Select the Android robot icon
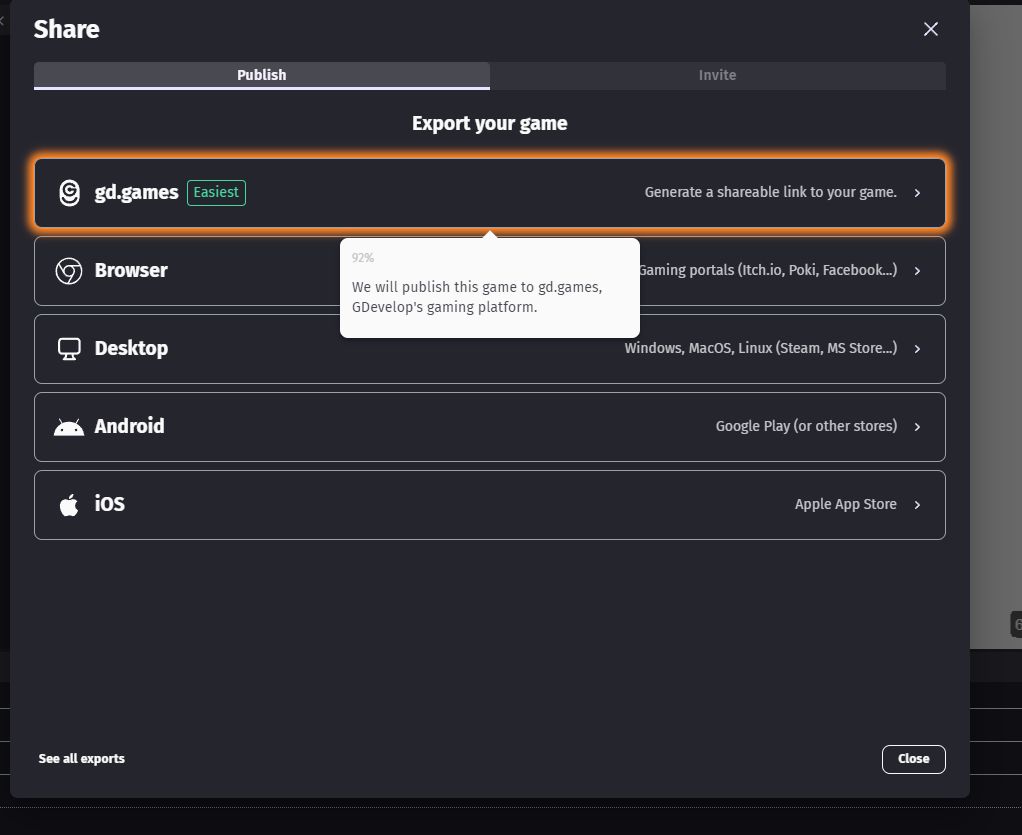Image resolution: width=1022 pixels, height=835 pixels. click(69, 426)
